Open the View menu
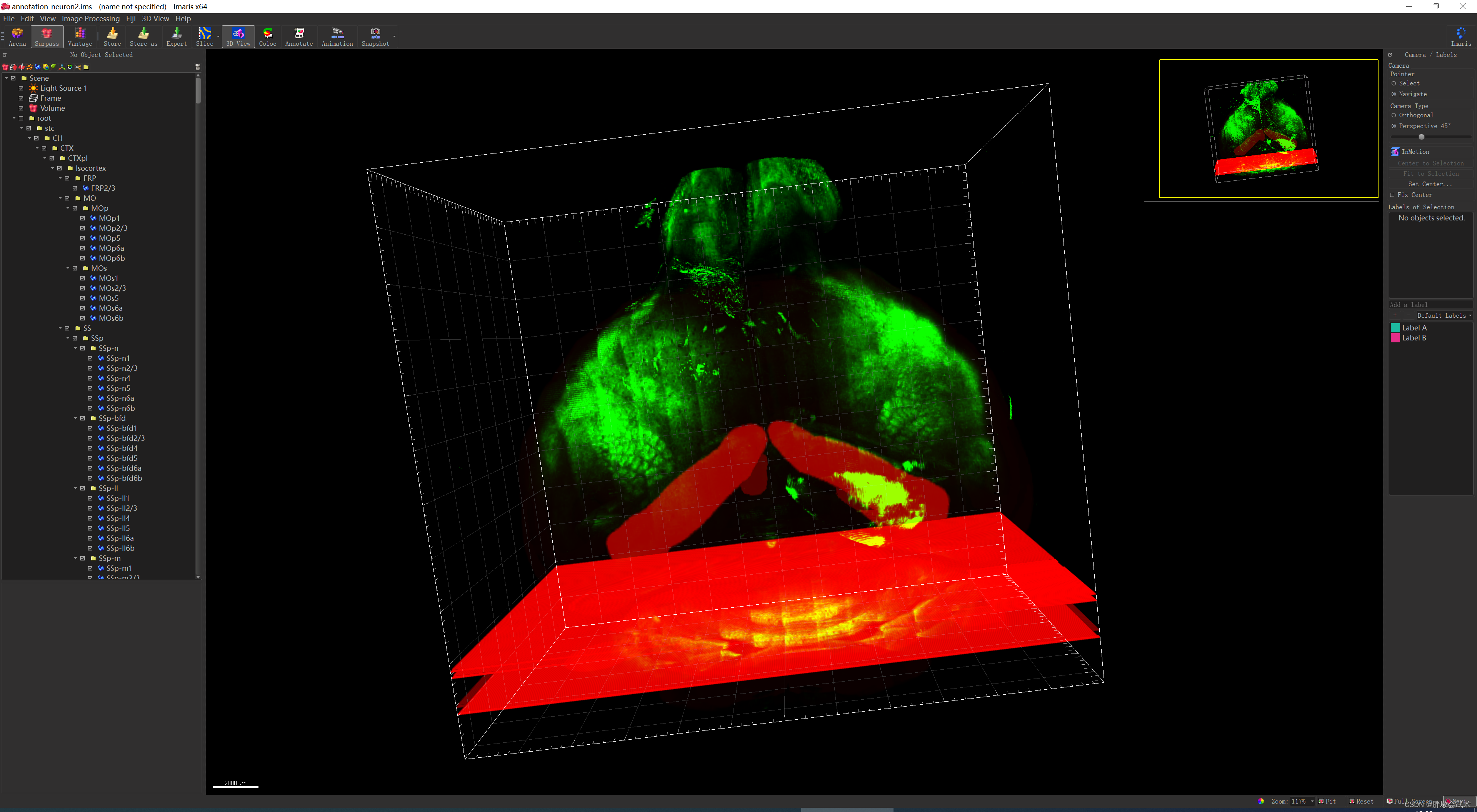Viewport: 1477px width, 812px height. click(x=48, y=18)
